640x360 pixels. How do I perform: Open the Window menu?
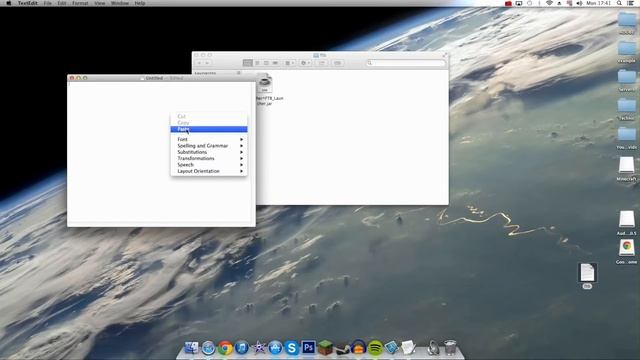point(120,3)
